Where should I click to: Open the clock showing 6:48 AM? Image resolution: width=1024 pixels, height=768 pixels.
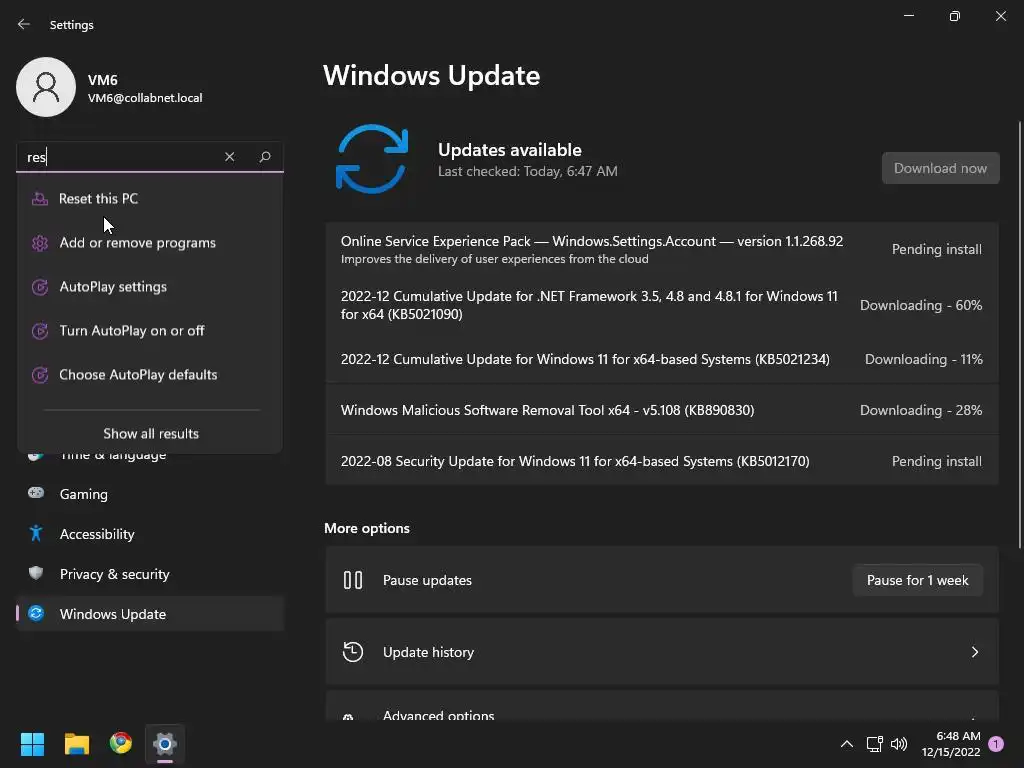(951, 744)
